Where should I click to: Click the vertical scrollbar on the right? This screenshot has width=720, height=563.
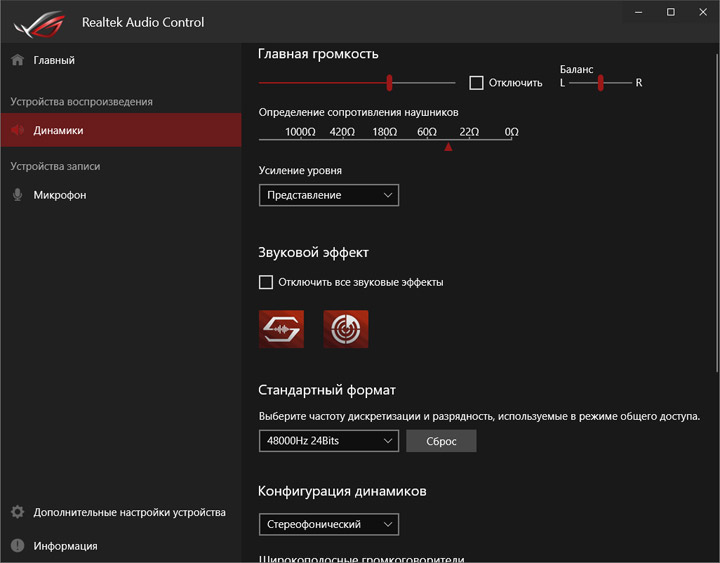[717, 208]
